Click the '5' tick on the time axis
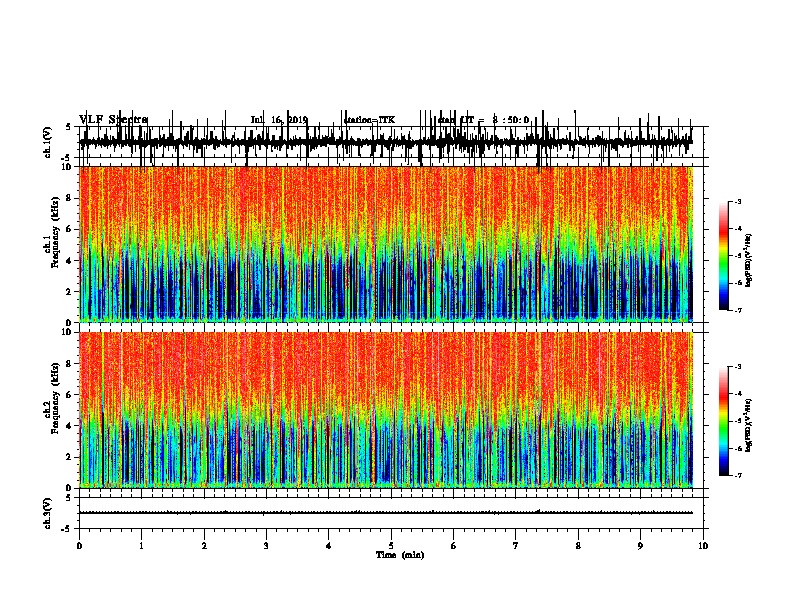The image size is (792, 612). [391, 546]
